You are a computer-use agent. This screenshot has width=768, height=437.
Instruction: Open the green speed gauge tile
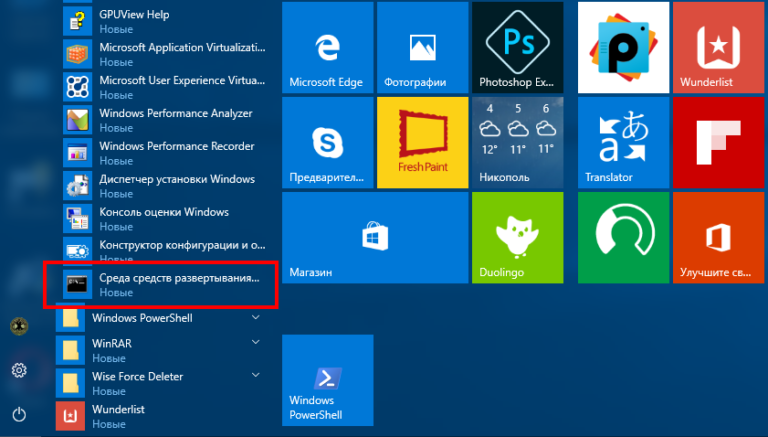[624, 238]
